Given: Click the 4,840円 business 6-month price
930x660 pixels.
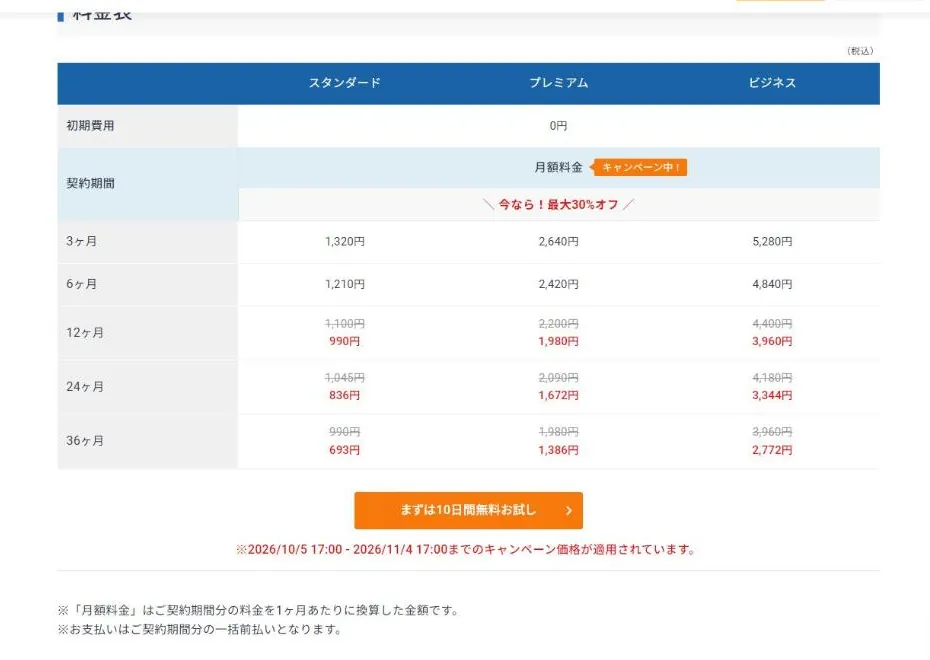Looking at the screenshot, I should [772, 284].
